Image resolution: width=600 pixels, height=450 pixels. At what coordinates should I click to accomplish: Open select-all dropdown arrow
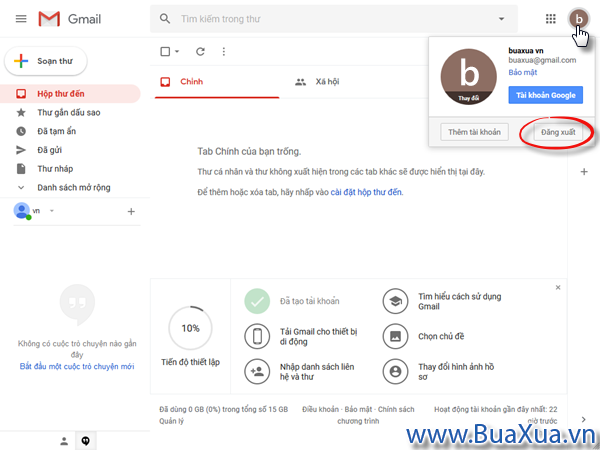pos(177,52)
